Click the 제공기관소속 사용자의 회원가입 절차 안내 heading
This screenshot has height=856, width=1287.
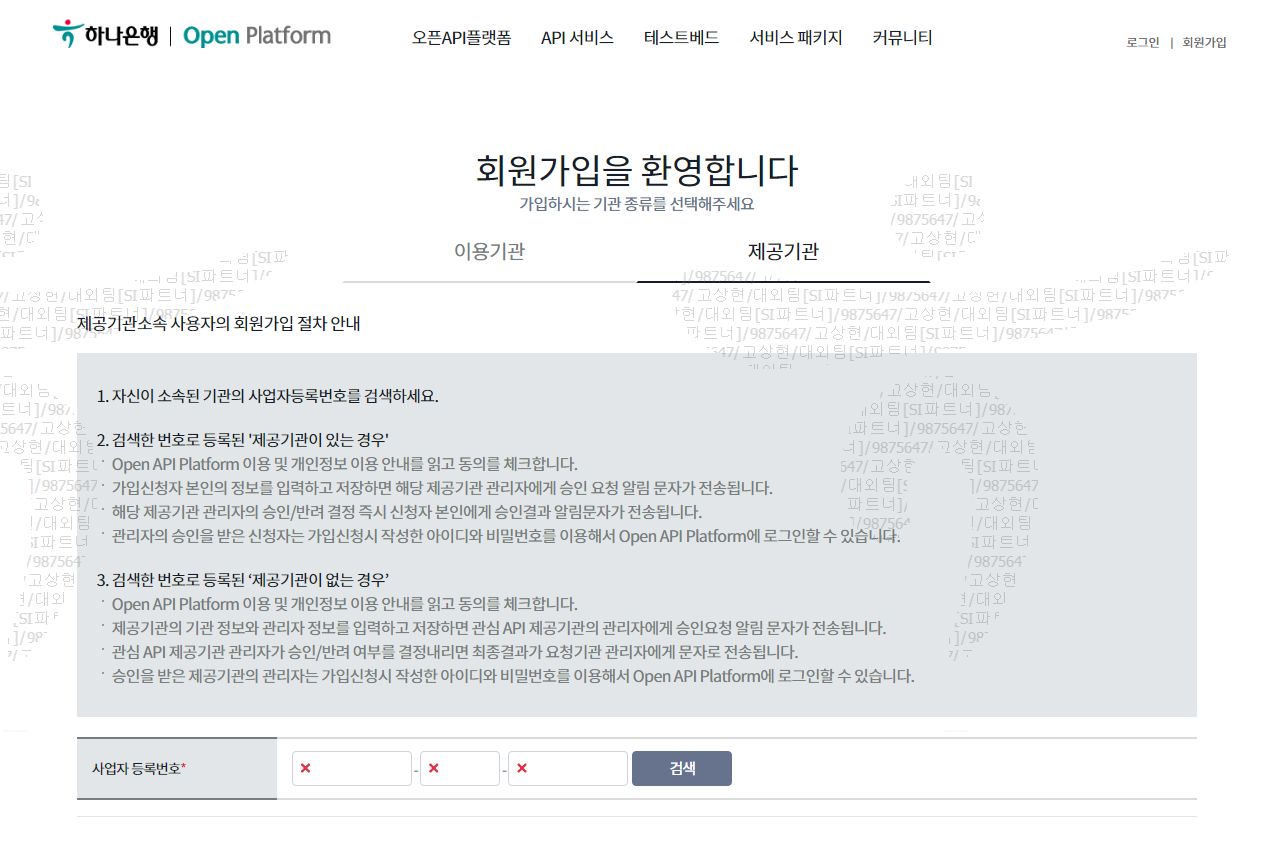click(220, 323)
